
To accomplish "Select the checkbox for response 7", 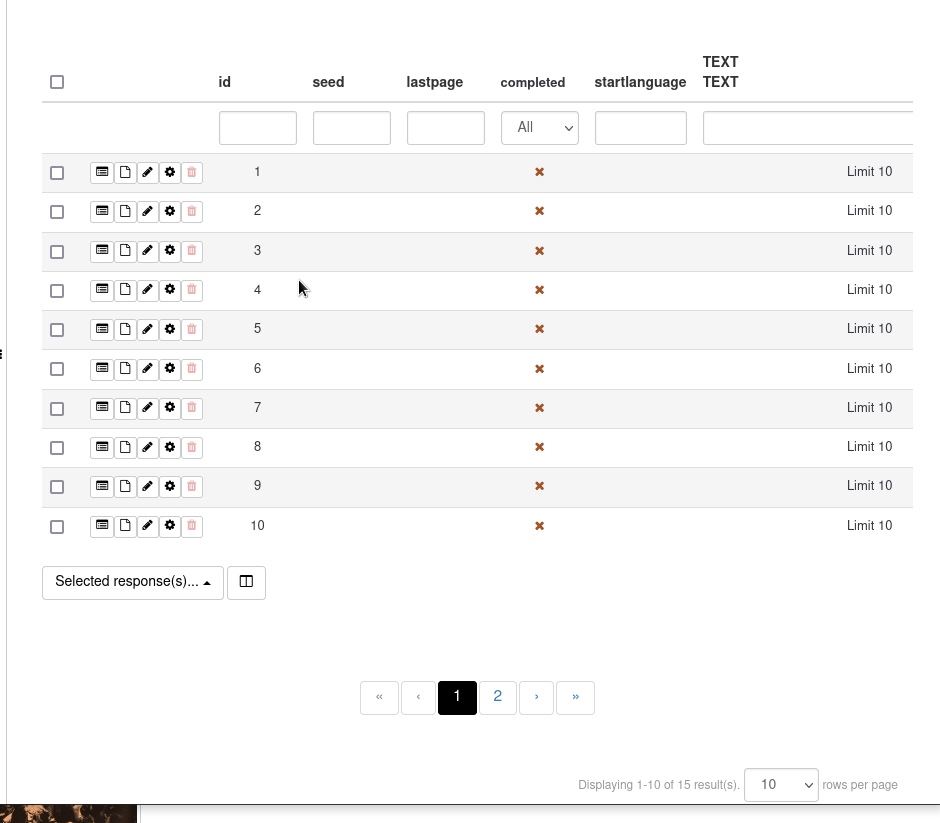I will [57, 409].
